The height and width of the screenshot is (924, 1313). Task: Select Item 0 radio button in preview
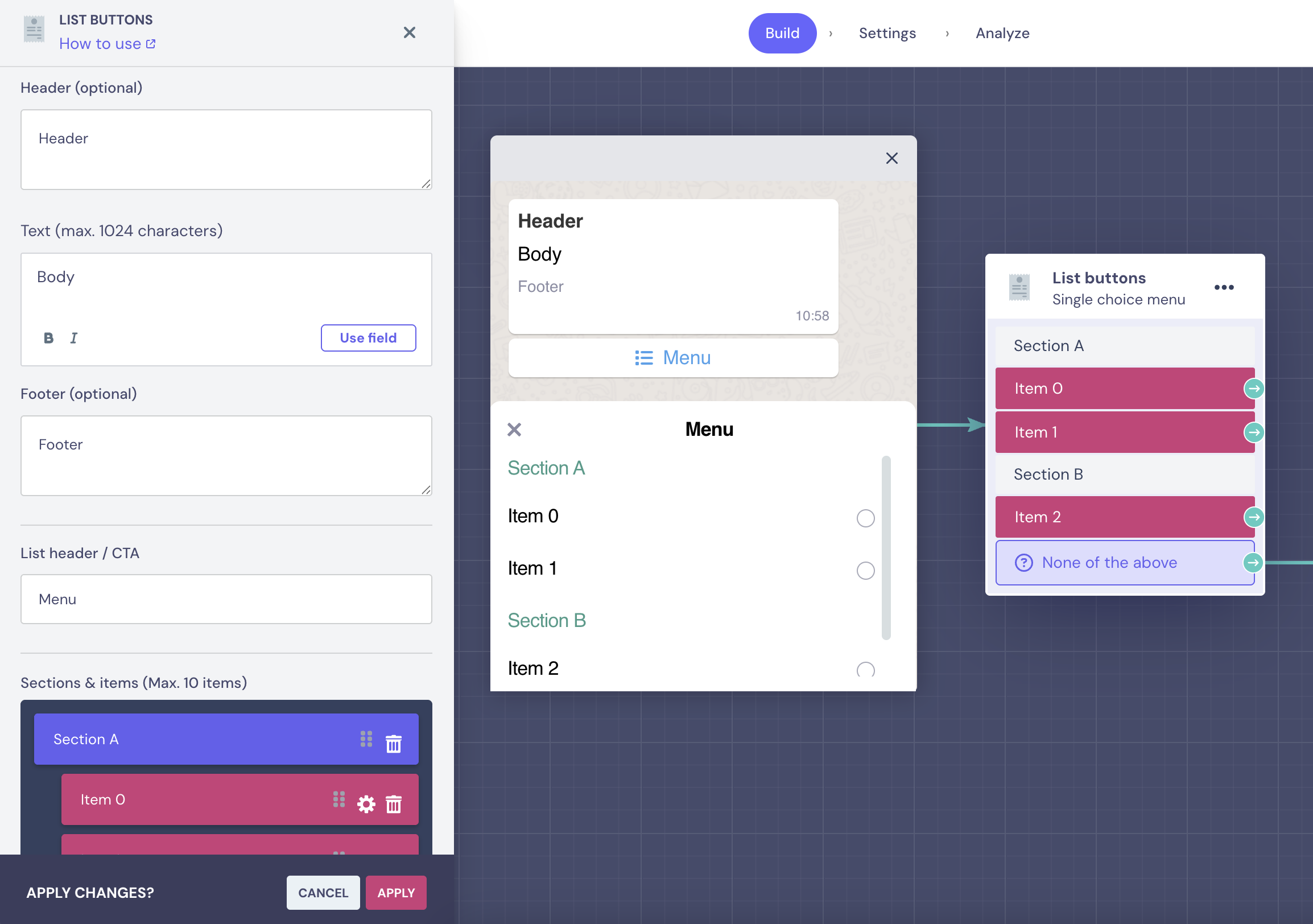click(x=865, y=518)
